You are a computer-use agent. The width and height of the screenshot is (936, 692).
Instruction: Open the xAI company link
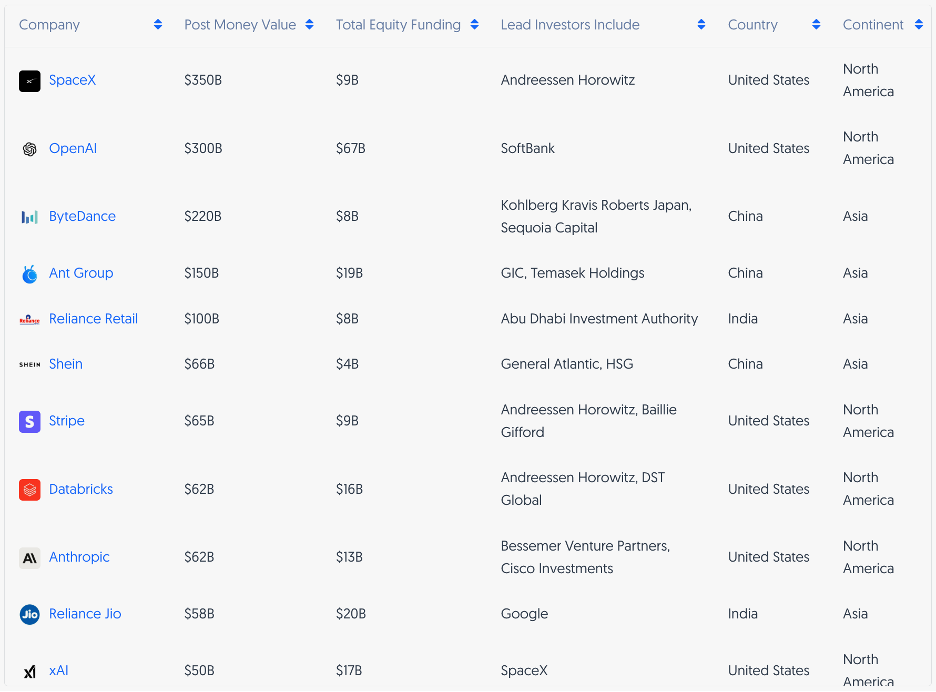(59, 671)
